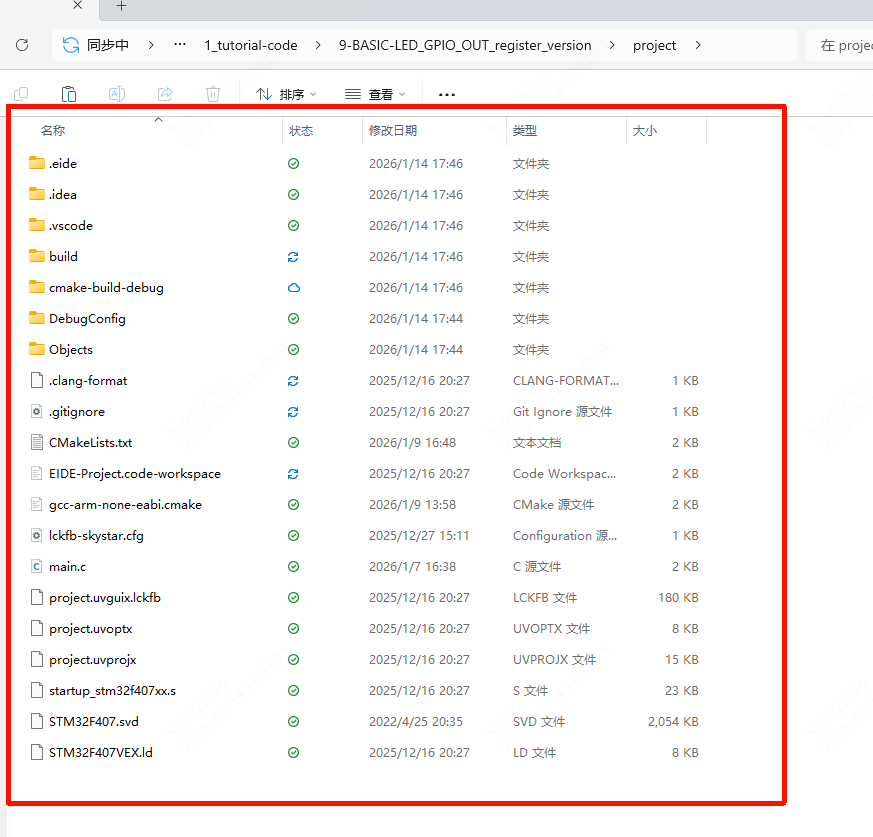Sort by the 名称 column header
Viewport: 873px width, 837px height.
[x=53, y=131]
